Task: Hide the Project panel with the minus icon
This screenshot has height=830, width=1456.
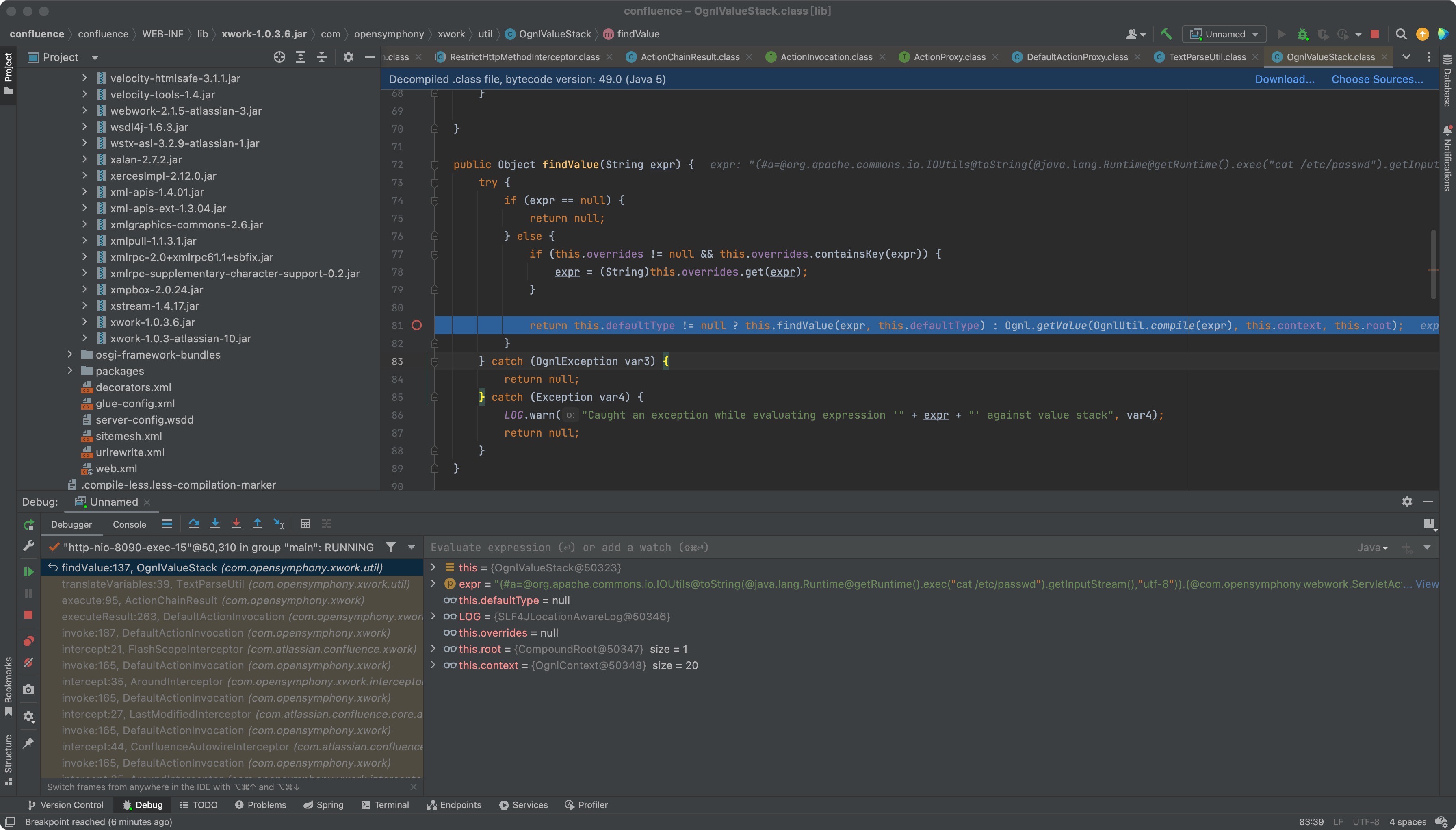Action: [369, 57]
